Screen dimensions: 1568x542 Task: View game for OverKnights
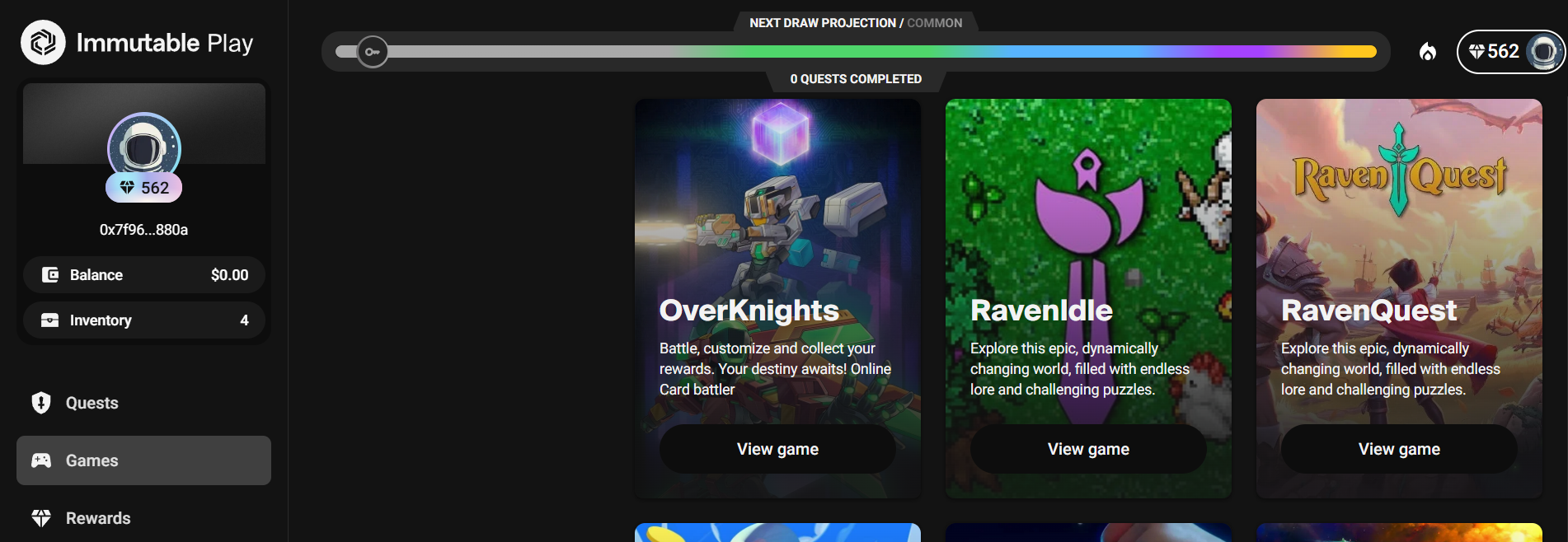point(777,449)
